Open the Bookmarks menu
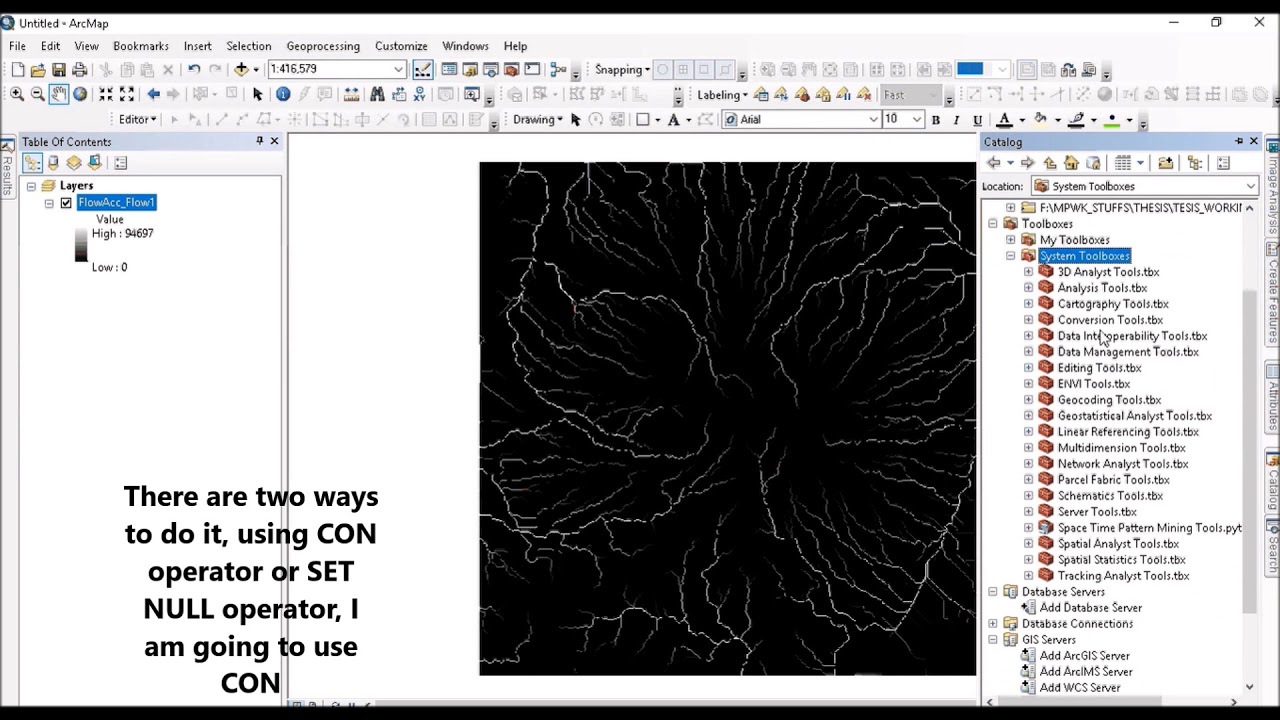The width and height of the screenshot is (1280, 720). point(141,46)
